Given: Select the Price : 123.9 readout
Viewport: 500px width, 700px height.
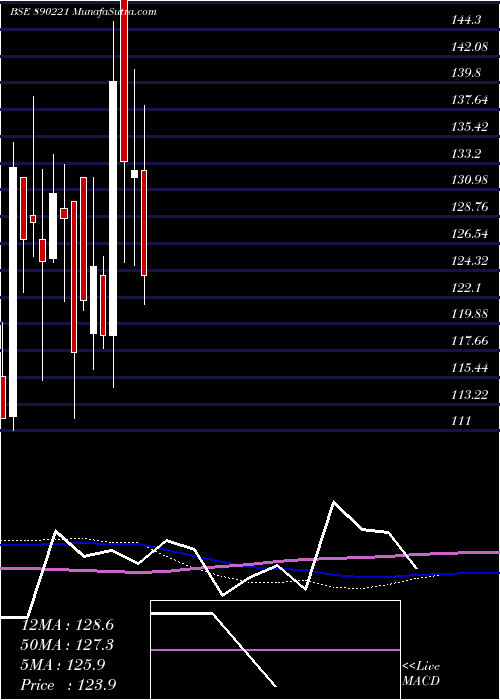Looking at the screenshot, I should pos(69,685).
